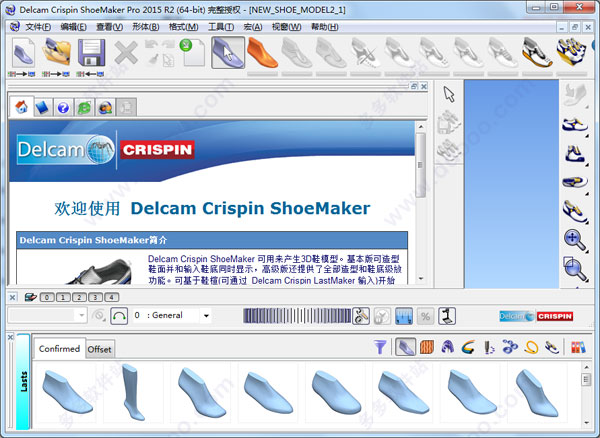Open the 工具(T) menu
The width and height of the screenshot is (600, 438).
click(x=221, y=27)
